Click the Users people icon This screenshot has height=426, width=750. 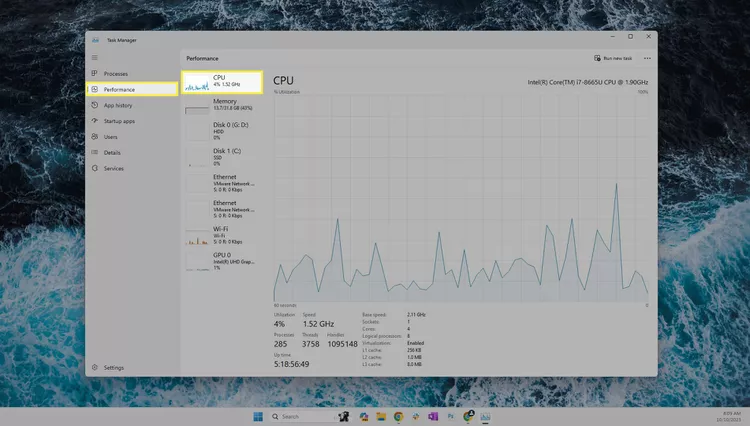[95, 136]
